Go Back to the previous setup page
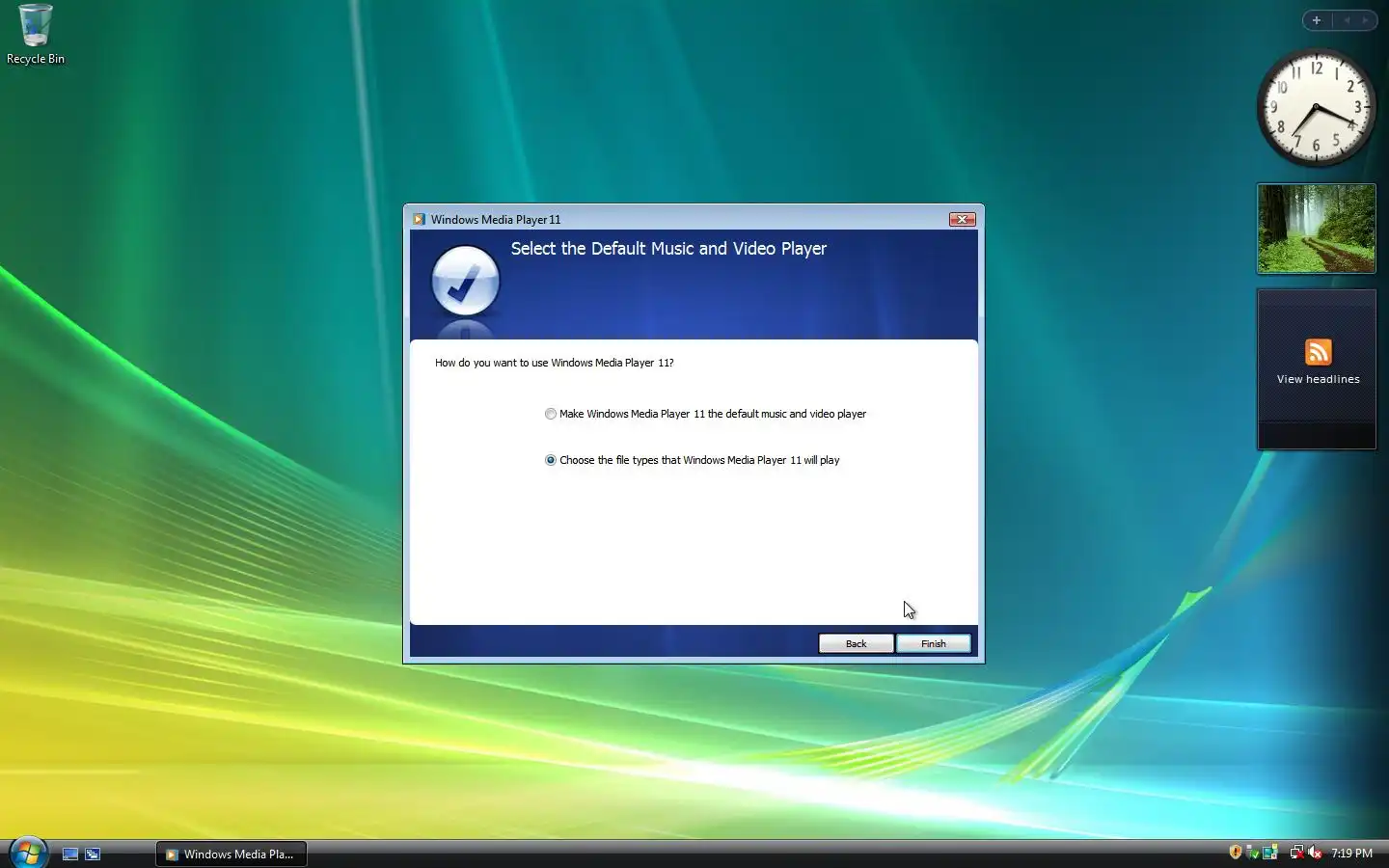The height and width of the screenshot is (868, 1389). point(856,643)
